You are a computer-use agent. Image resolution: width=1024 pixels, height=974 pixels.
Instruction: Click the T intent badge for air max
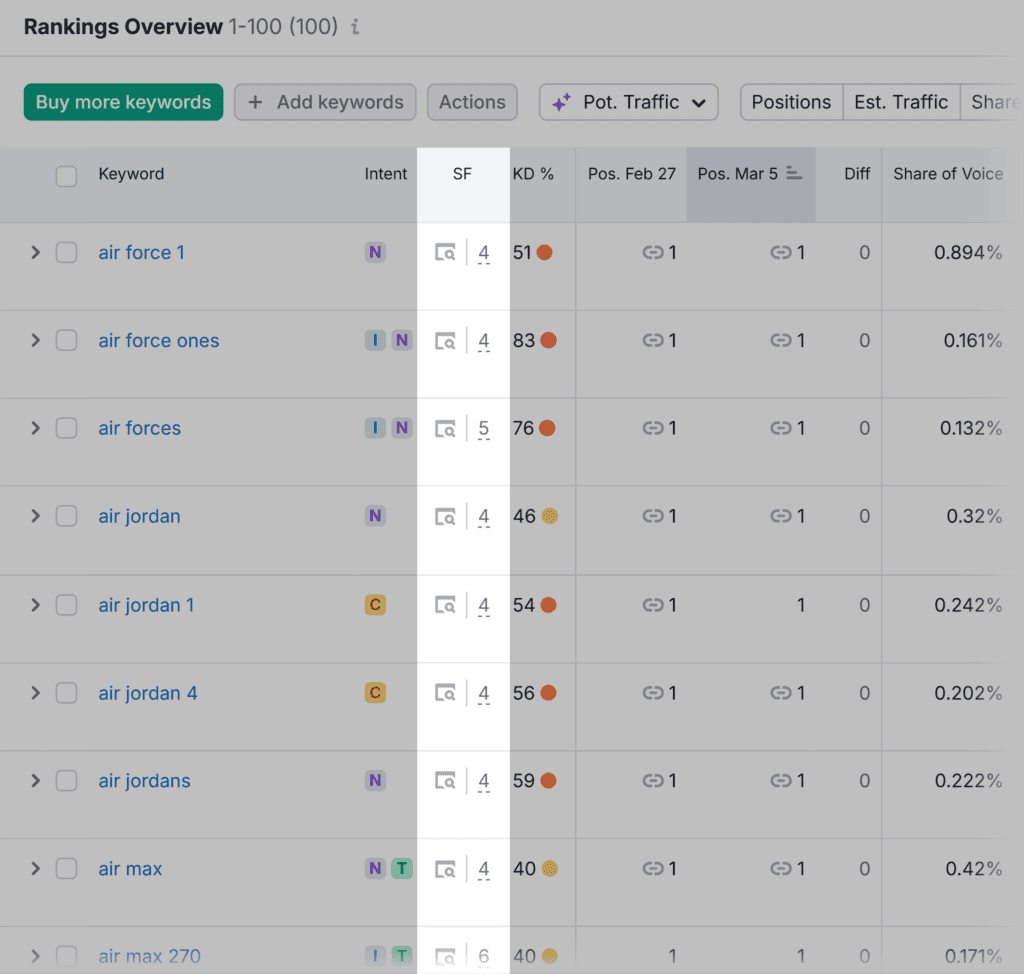point(402,868)
